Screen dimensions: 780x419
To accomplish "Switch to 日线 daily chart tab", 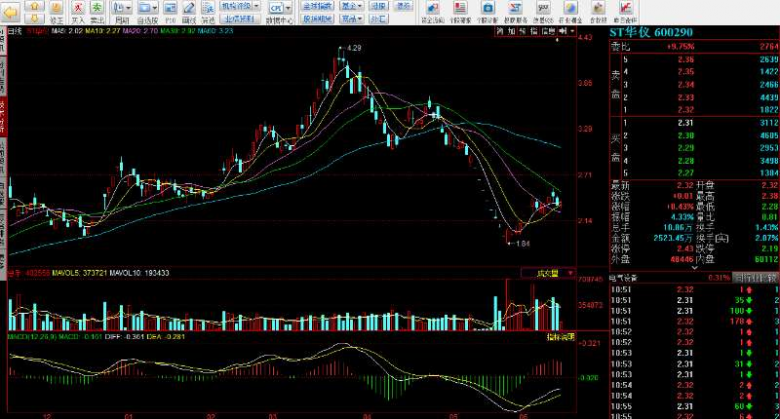I will [14, 32].
